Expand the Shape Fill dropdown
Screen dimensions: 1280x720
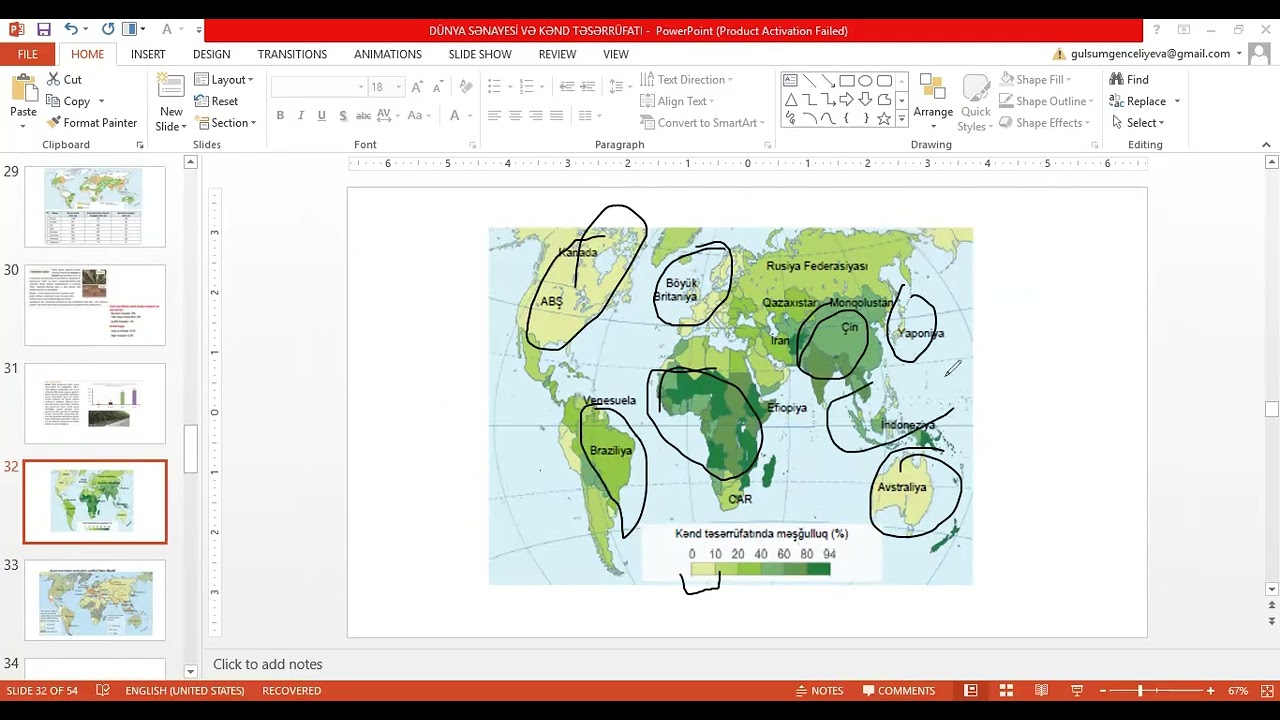tap(1035, 80)
